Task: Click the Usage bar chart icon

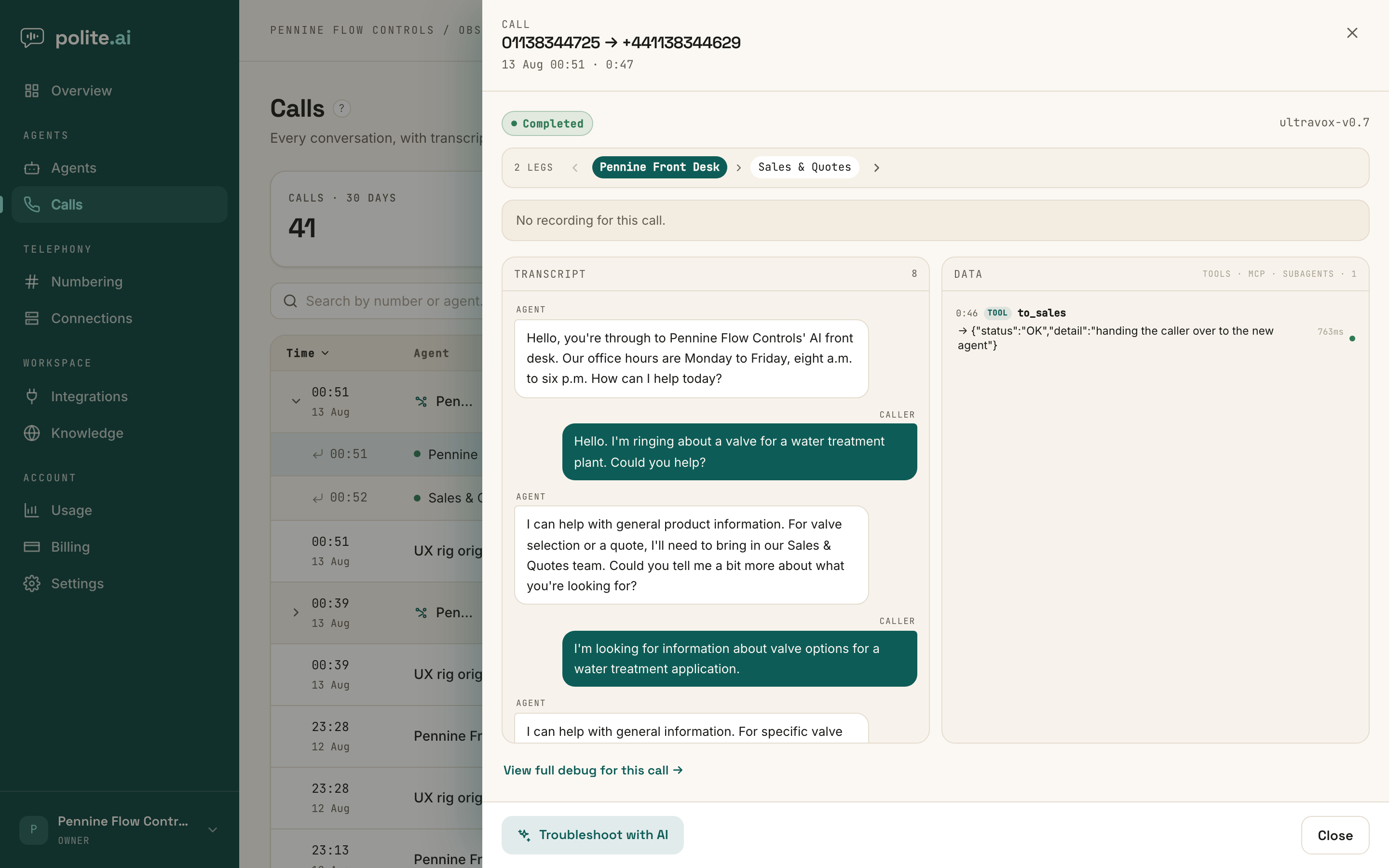Action: tap(31, 510)
